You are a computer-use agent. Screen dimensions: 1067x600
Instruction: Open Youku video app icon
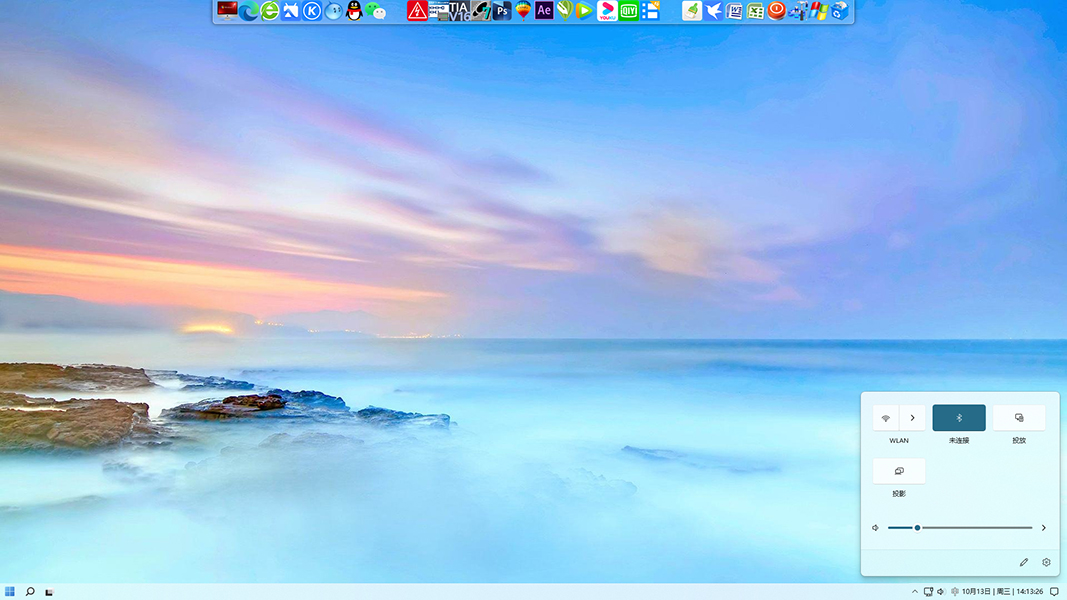pyautogui.click(x=606, y=11)
